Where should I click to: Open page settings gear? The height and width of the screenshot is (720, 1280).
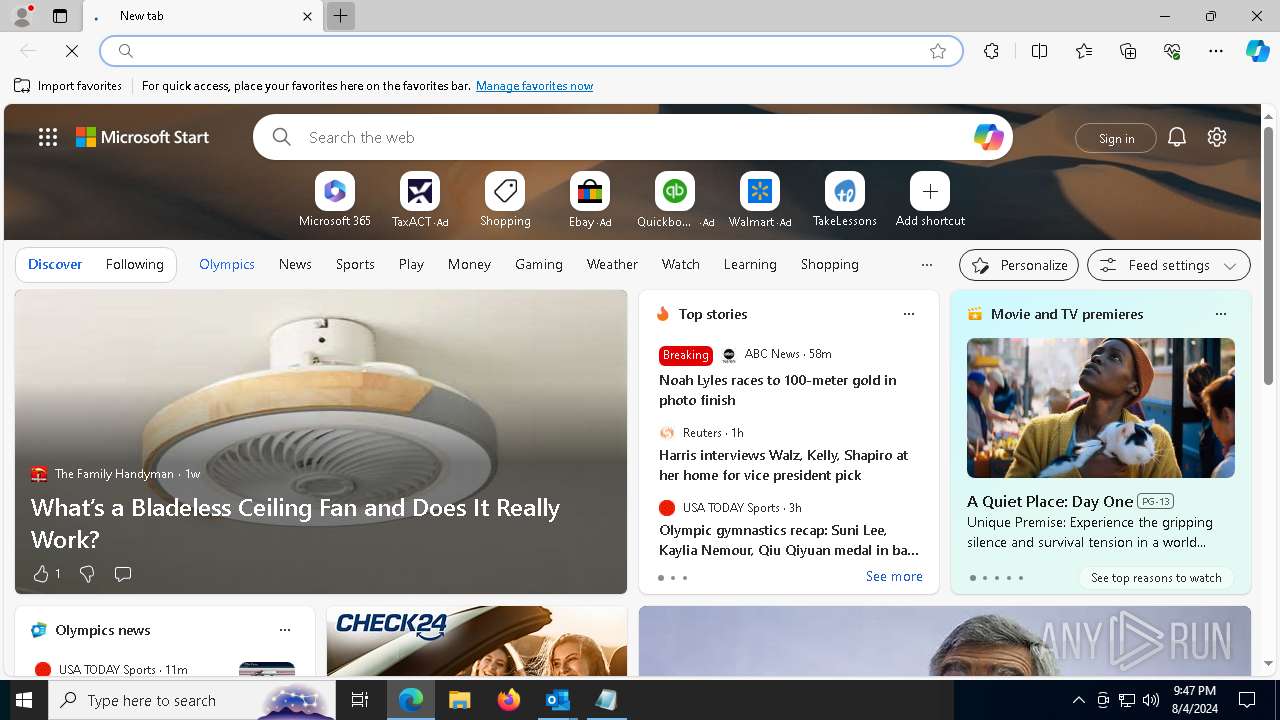(1217, 137)
